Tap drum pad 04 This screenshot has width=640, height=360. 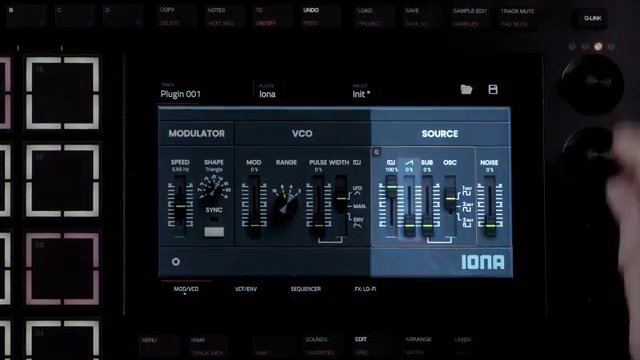tap(62, 340)
